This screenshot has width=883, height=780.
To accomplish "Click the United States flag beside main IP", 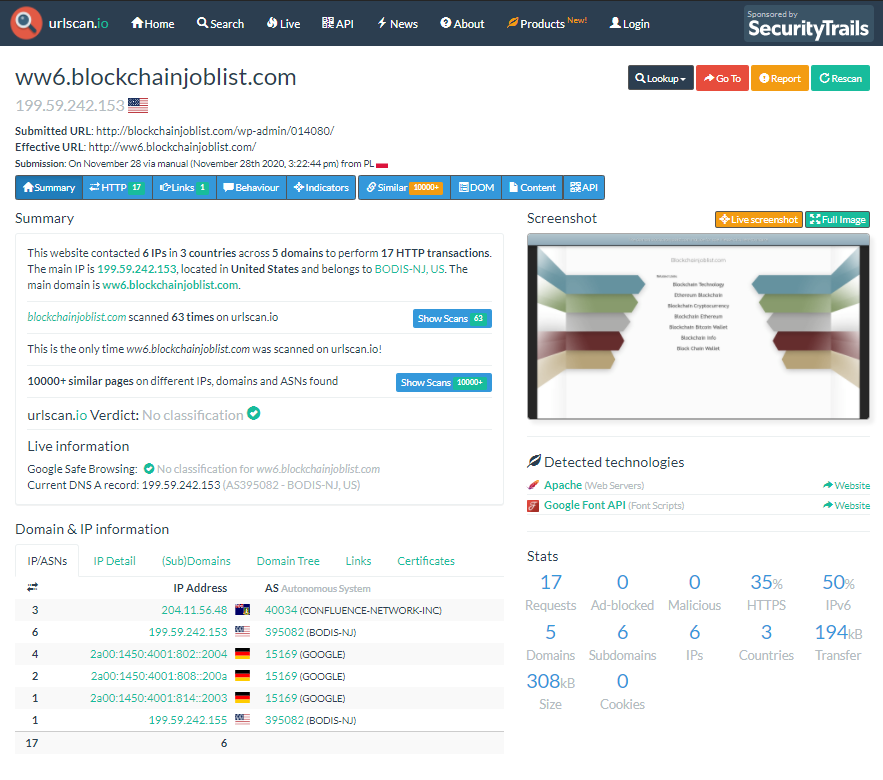I will [x=138, y=105].
